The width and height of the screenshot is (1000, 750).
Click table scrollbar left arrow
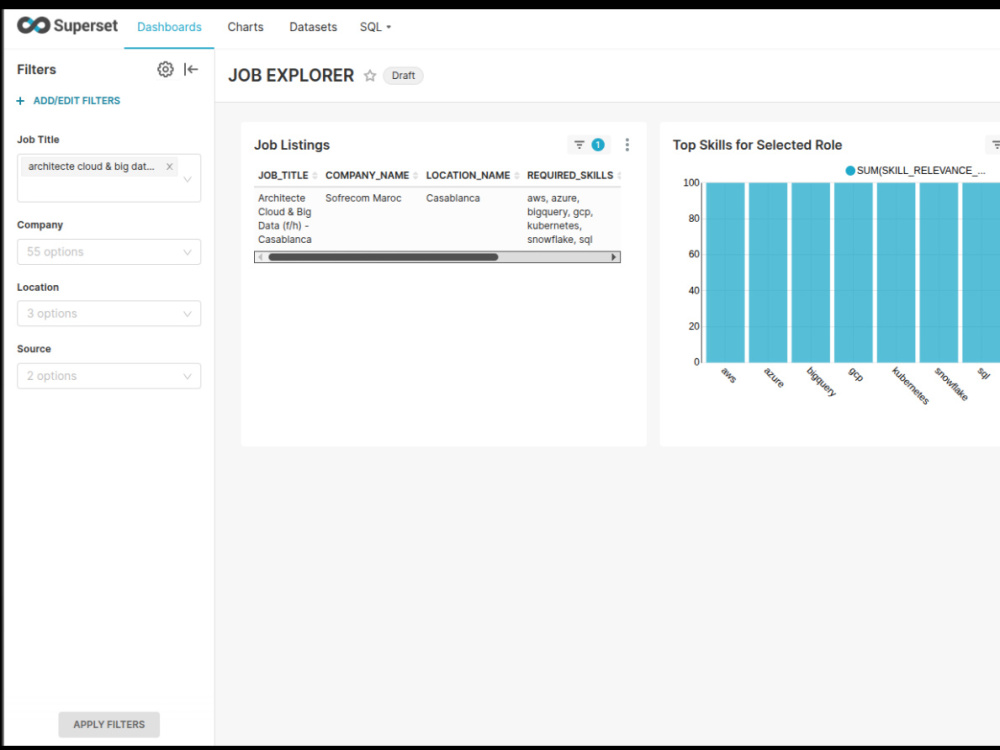point(260,257)
